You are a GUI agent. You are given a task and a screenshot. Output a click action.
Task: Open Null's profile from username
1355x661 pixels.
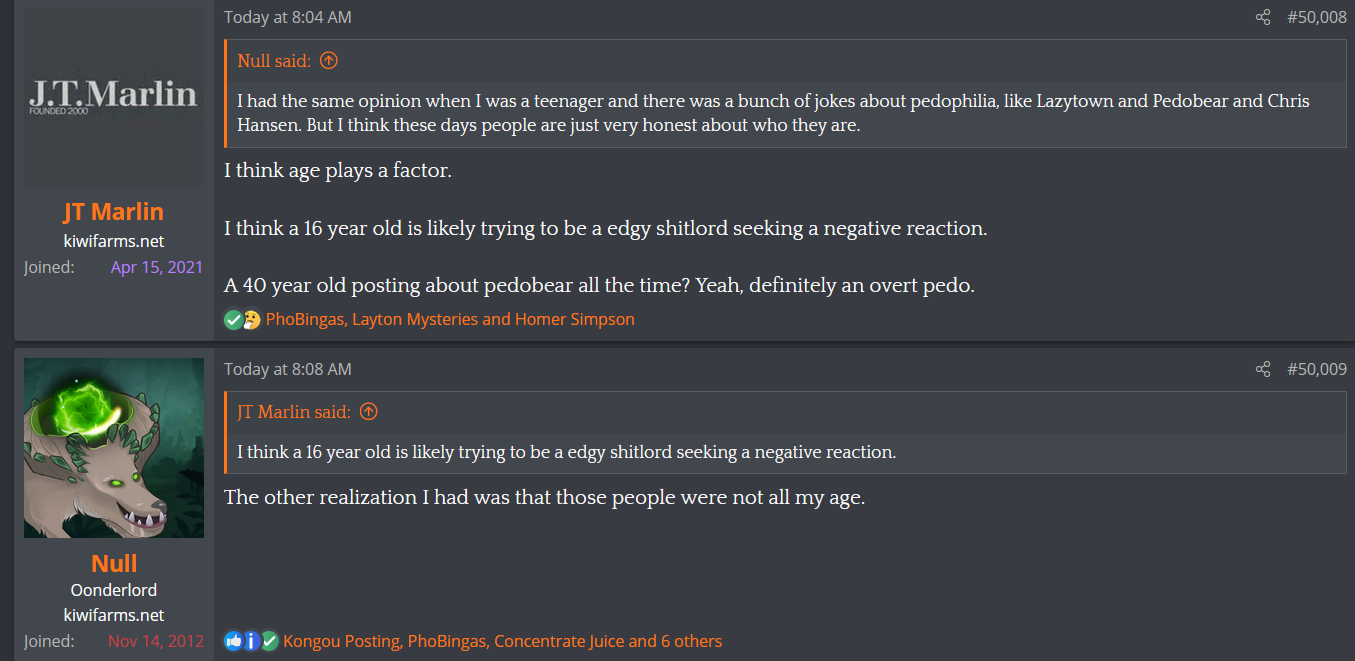[114, 563]
